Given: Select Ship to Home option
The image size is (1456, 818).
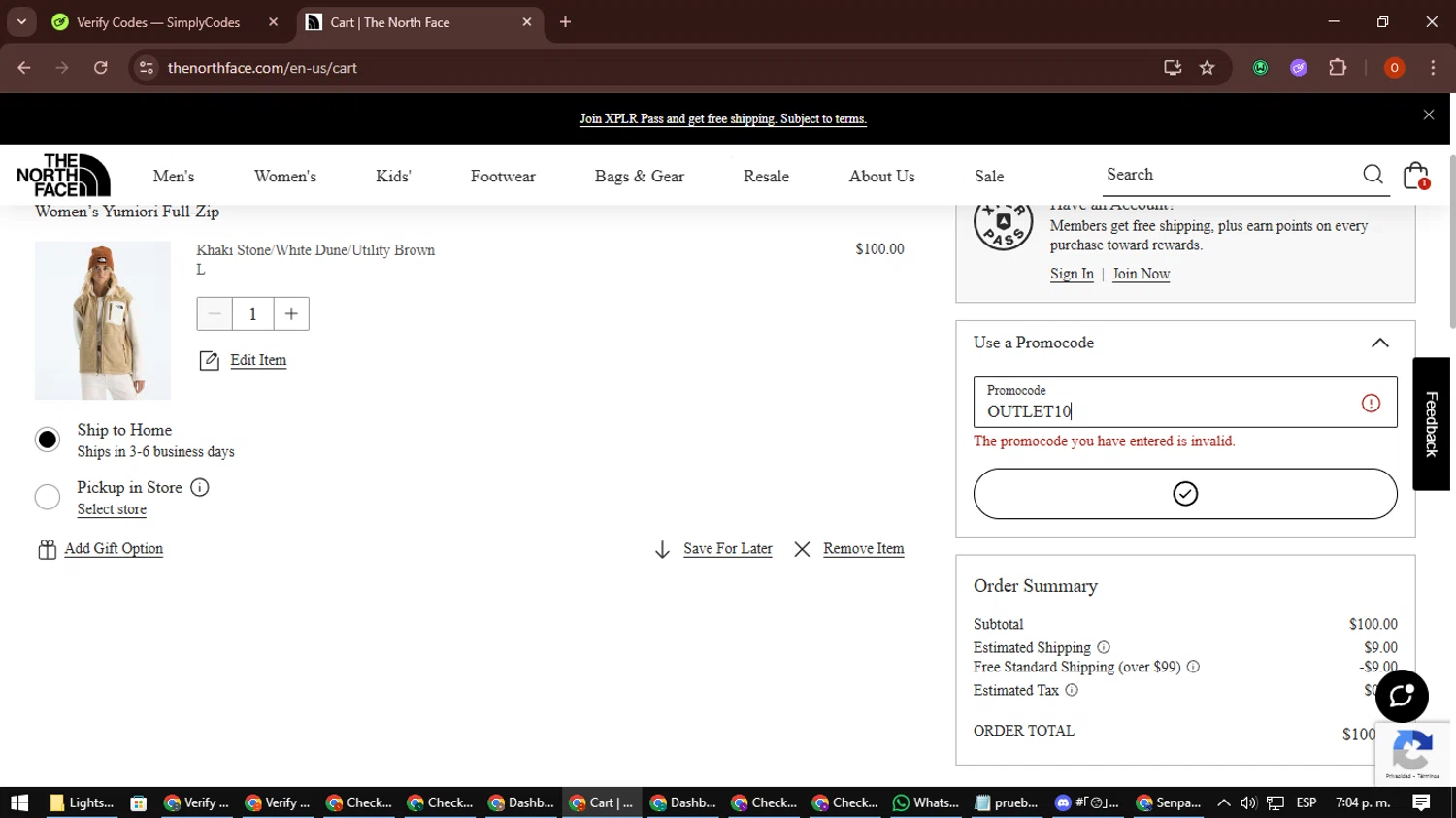Looking at the screenshot, I should (x=48, y=440).
